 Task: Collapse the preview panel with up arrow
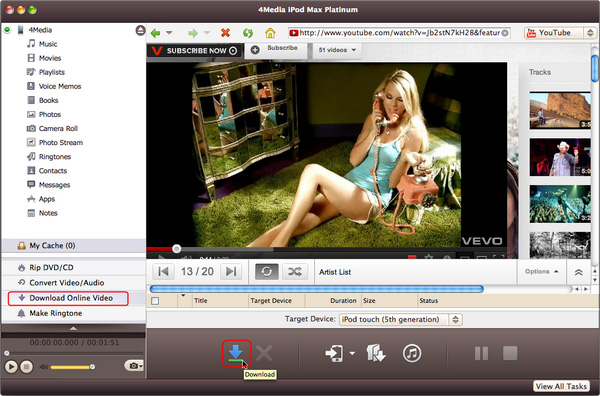click(x=73, y=328)
